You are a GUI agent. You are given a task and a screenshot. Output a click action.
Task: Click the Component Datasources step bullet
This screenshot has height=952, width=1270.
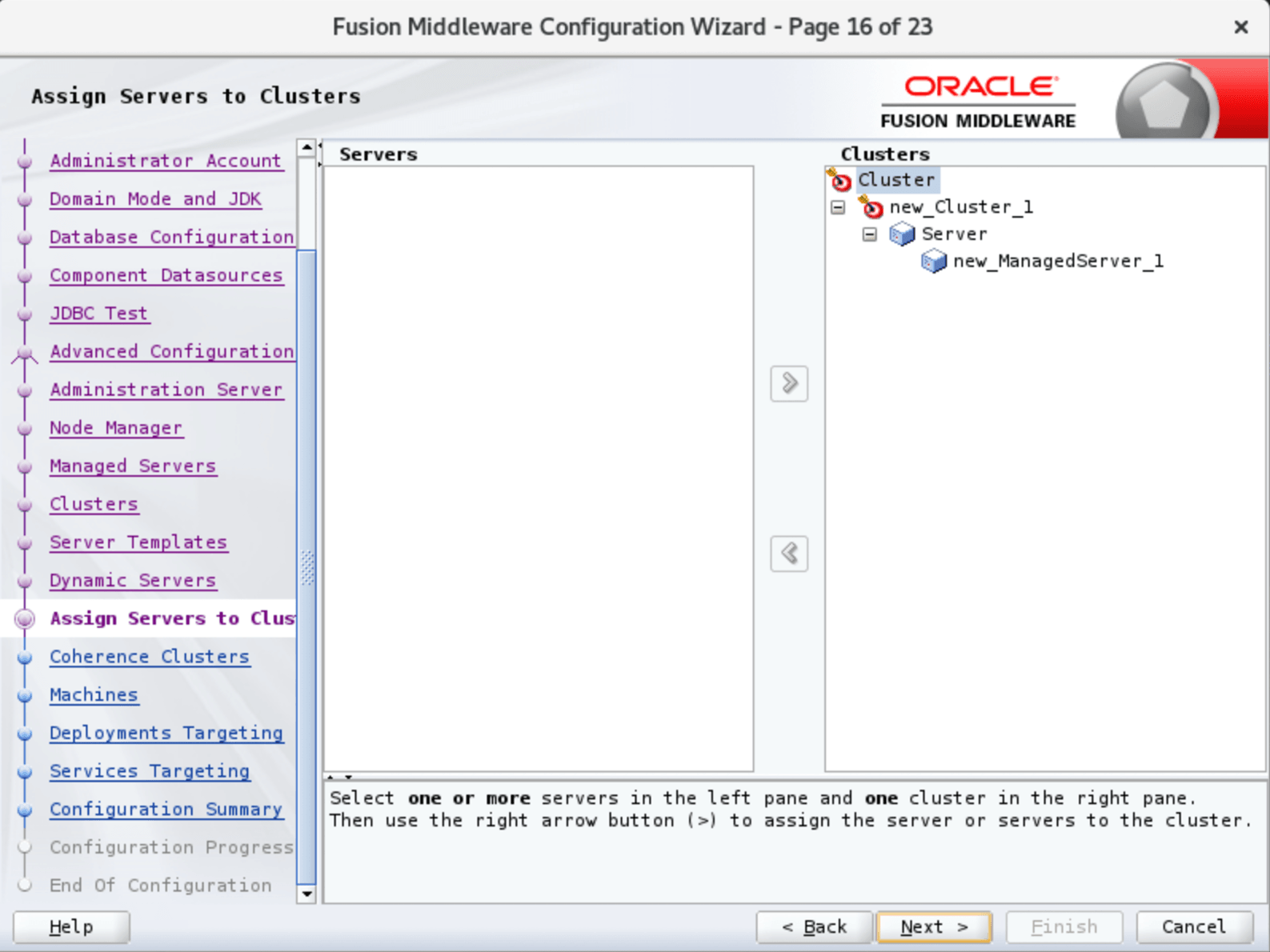(x=25, y=276)
